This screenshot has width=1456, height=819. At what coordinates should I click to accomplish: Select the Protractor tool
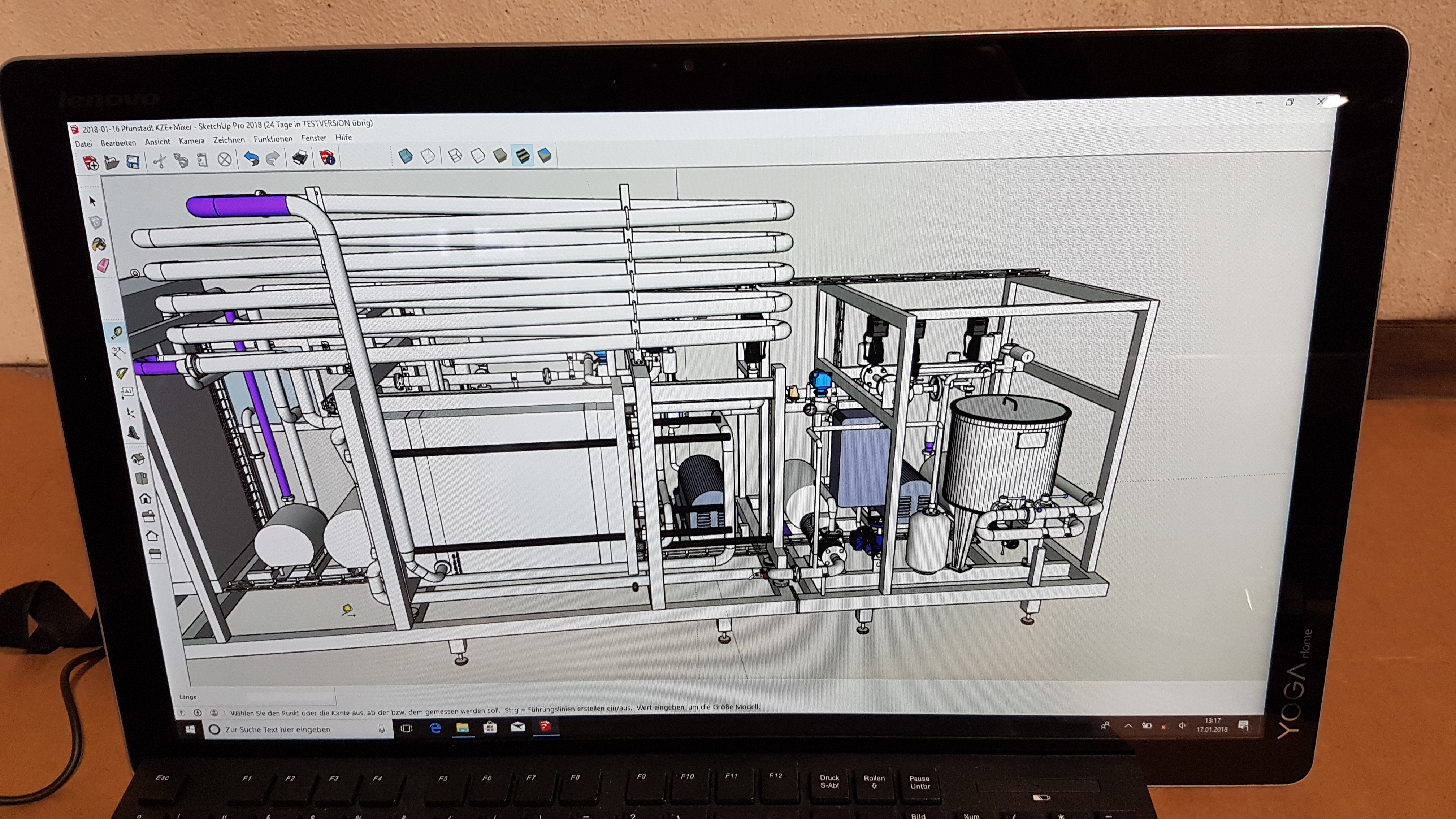(122, 374)
